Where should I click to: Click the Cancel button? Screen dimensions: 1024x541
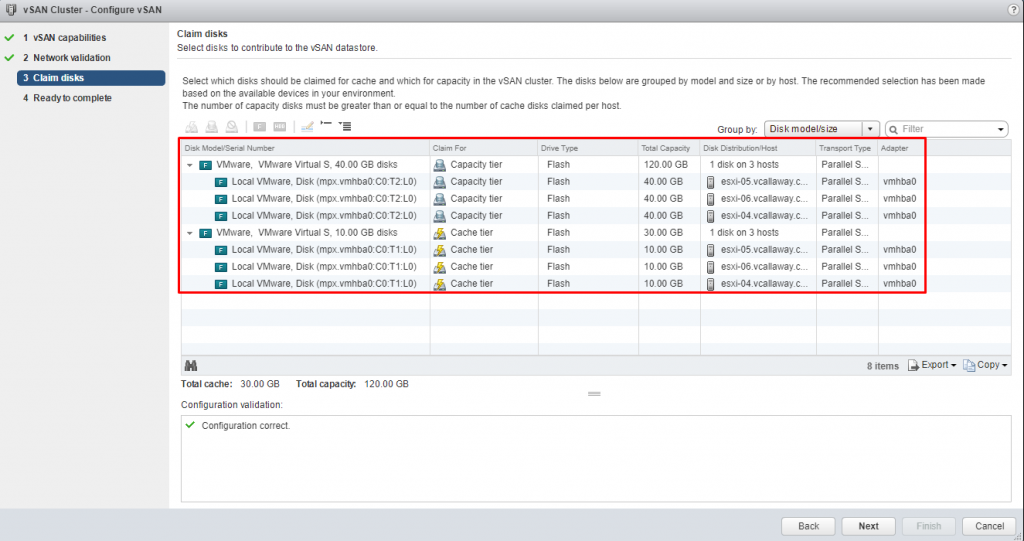pyautogui.click(x=989, y=526)
